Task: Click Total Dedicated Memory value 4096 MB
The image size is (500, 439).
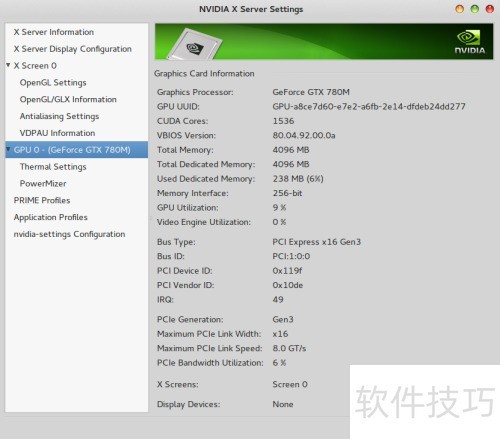Action: [291, 164]
